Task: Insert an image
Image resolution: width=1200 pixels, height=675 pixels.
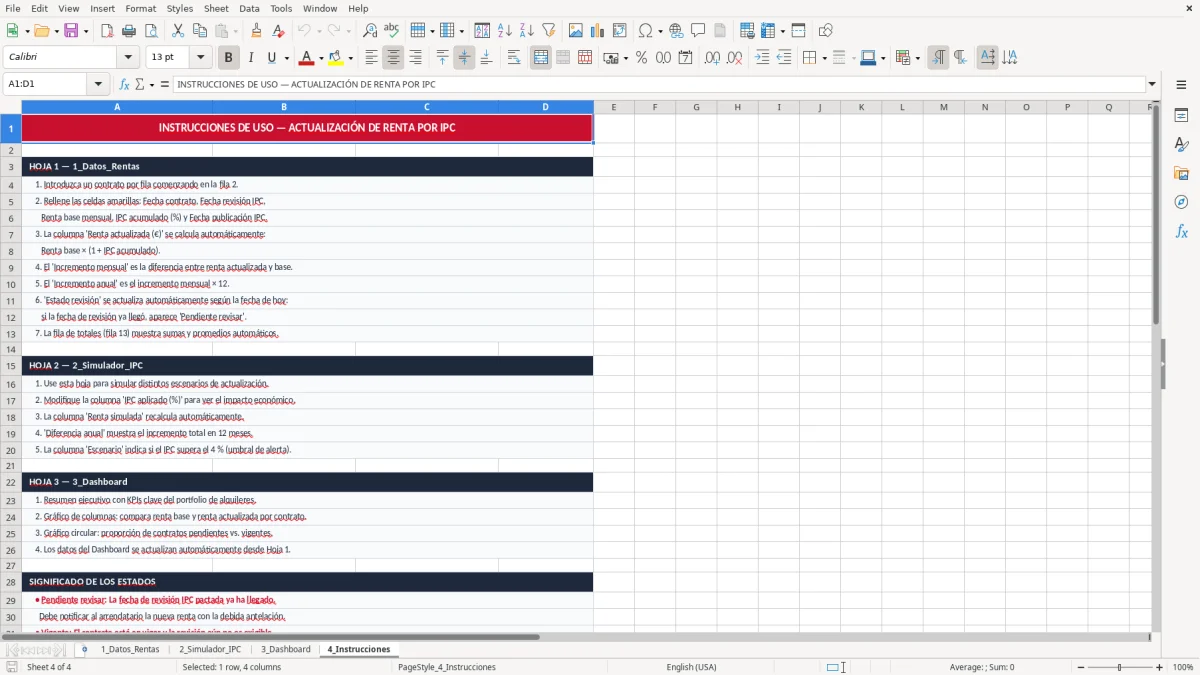Action: pyautogui.click(x=576, y=31)
